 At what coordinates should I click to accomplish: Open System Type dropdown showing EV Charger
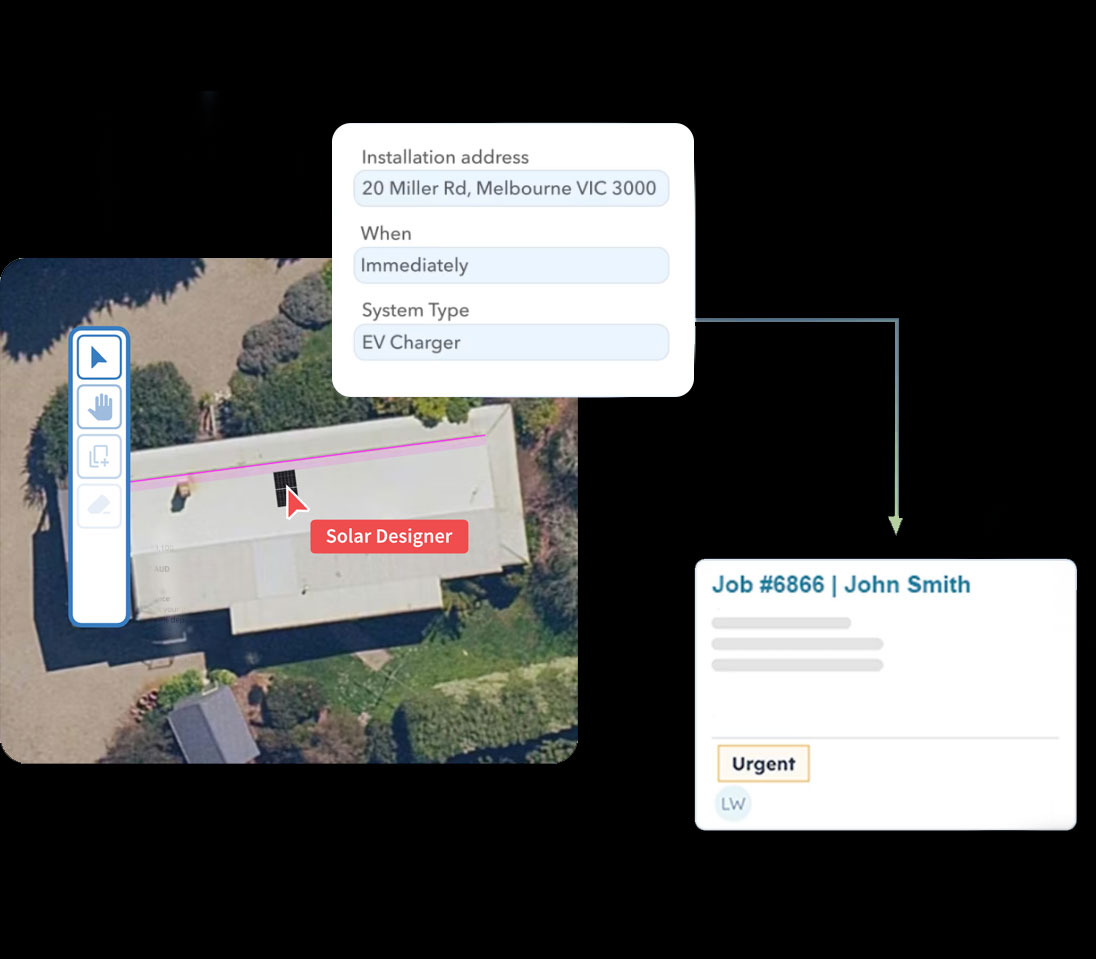[511, 342]
